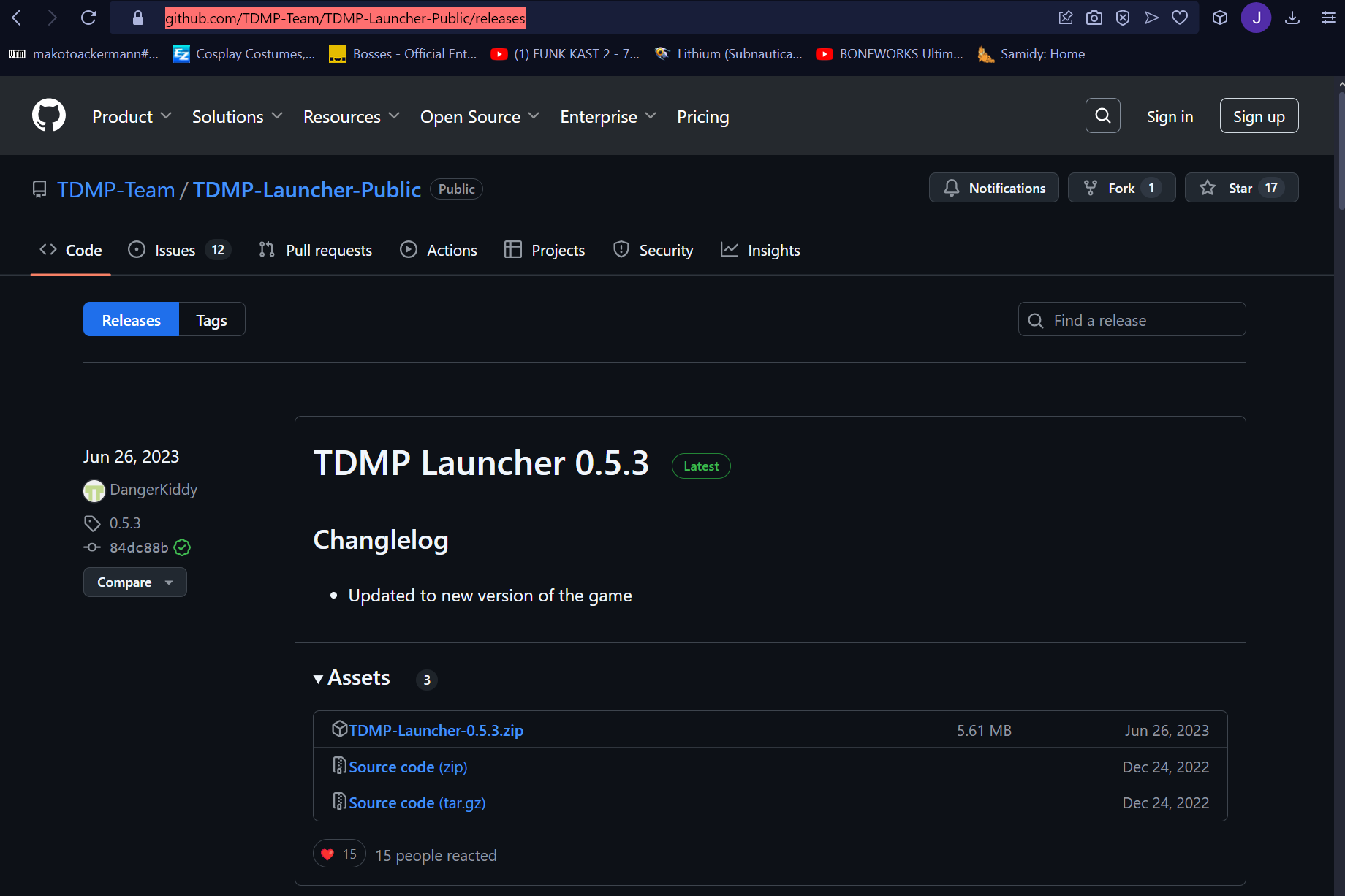Open the Bosses - Official Ent bookmark

403,54
